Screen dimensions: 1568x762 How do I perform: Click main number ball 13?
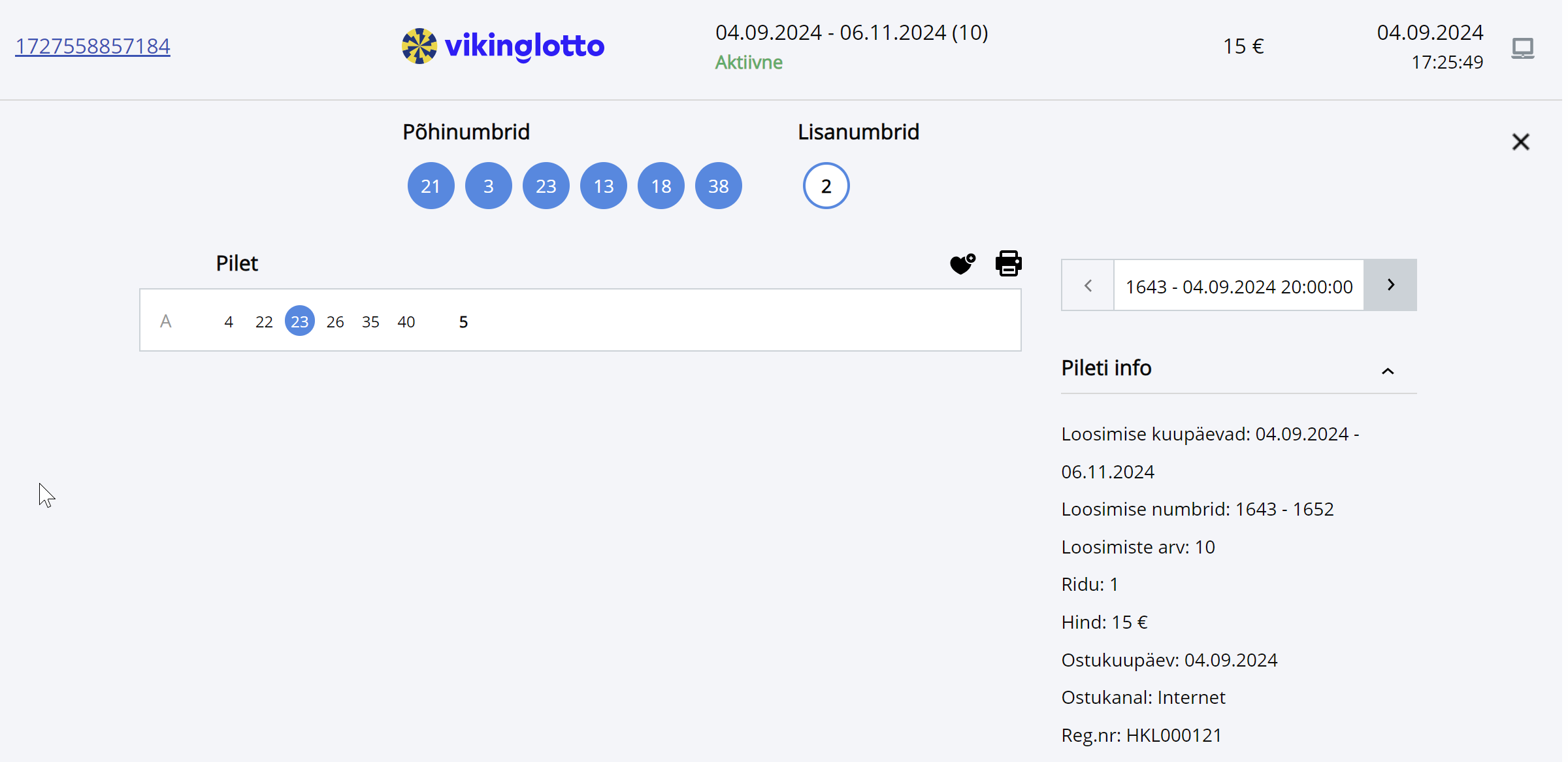pos(603,186)
